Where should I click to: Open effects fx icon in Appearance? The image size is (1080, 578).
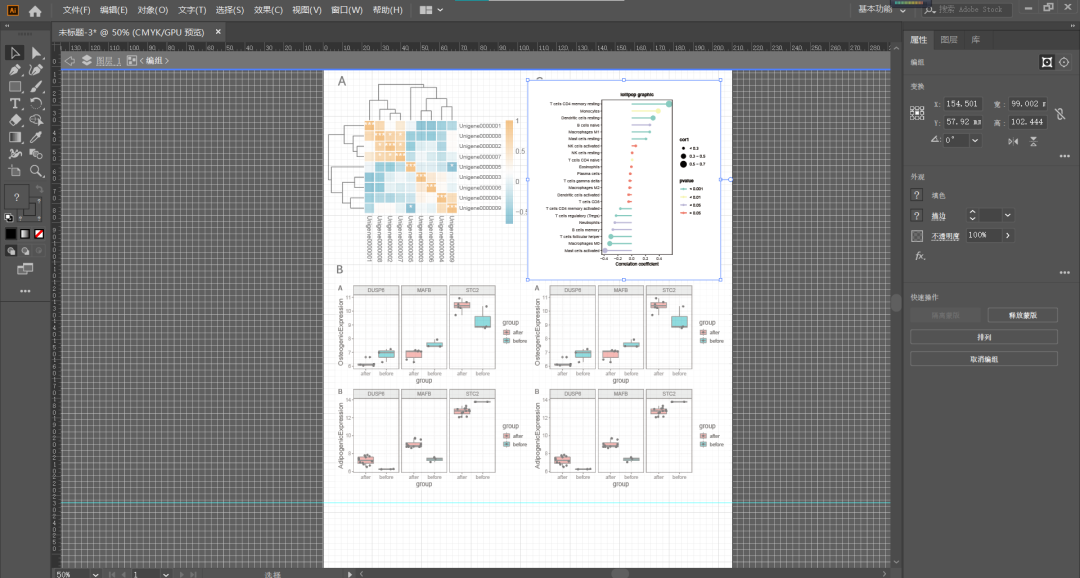coord(920,256)
